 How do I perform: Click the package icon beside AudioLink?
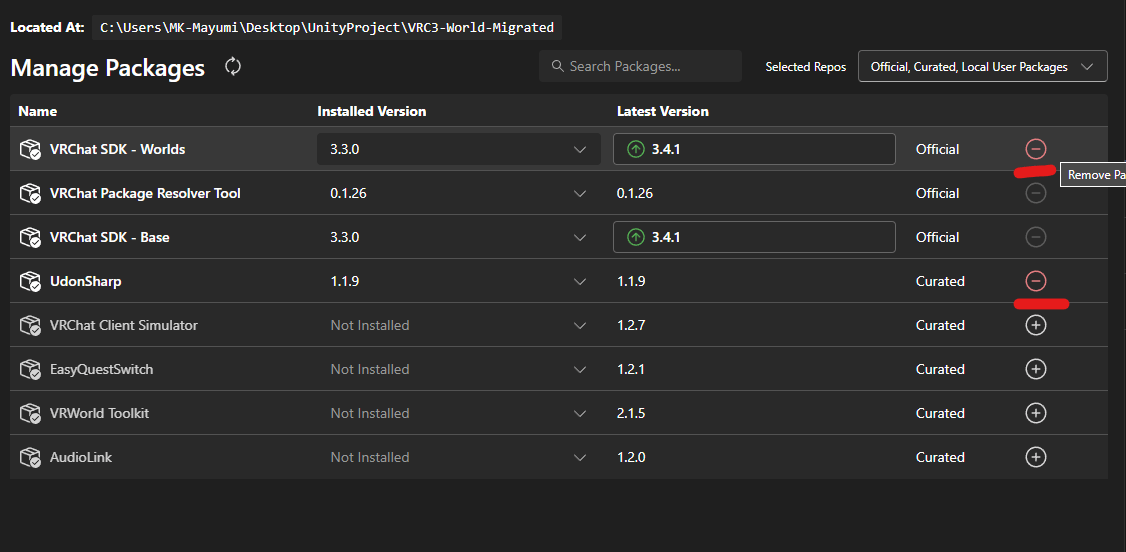point(29,457)
